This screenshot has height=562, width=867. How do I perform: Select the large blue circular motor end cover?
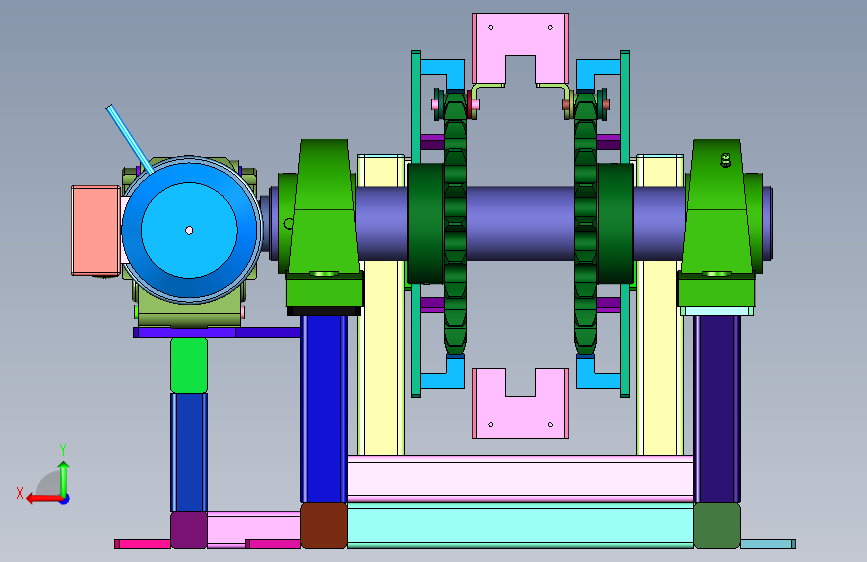point(190,230)
